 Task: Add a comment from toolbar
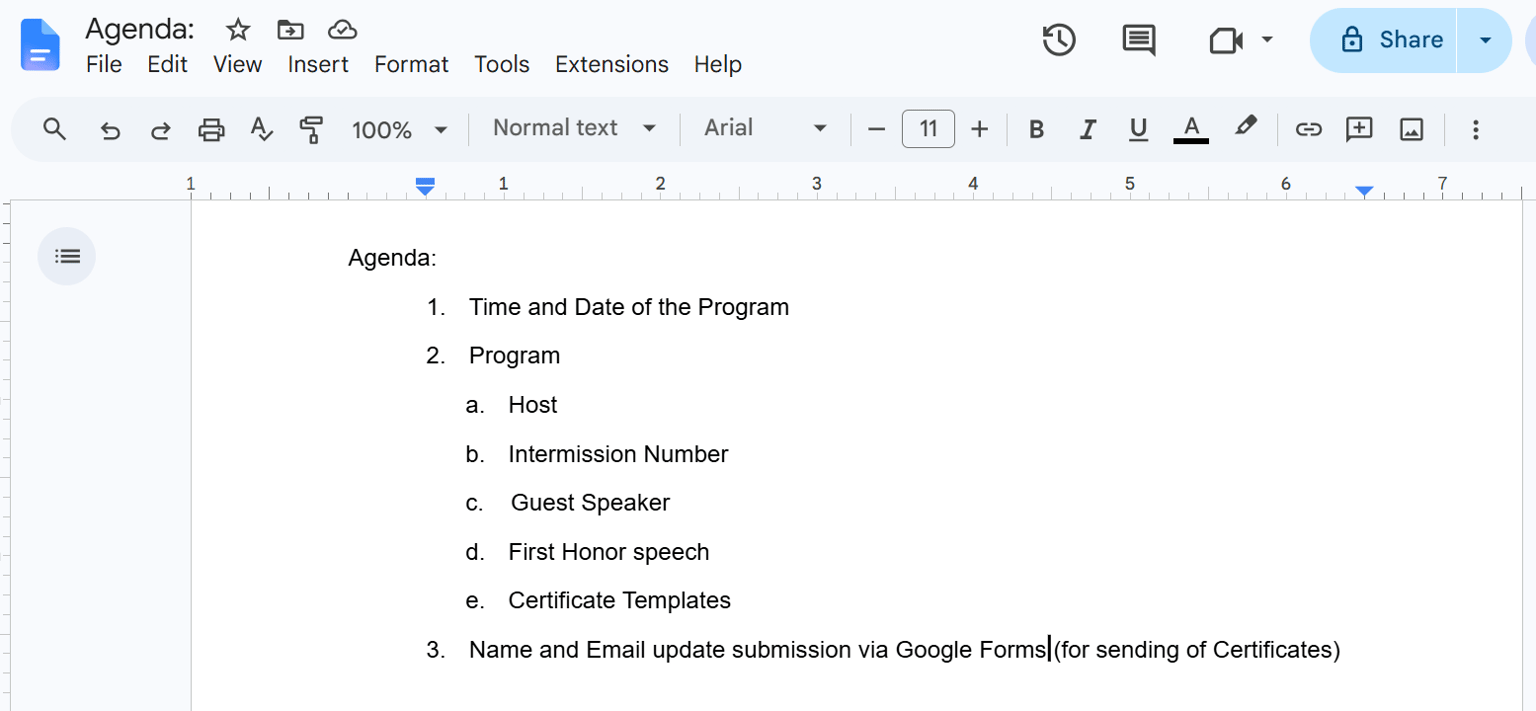pyautogui.click(x=1359, y=129)
